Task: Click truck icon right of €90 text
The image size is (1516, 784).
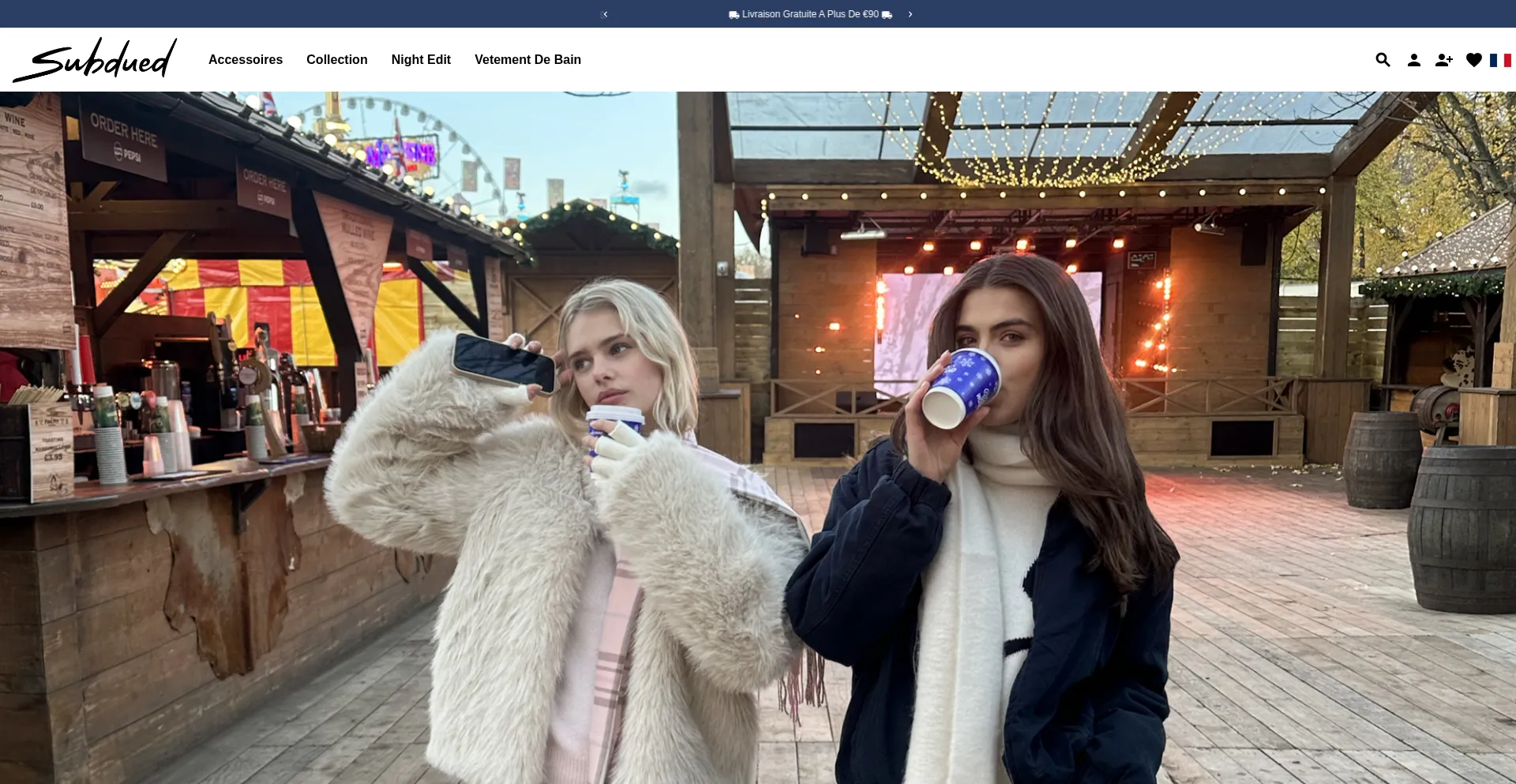Action: 887,14
